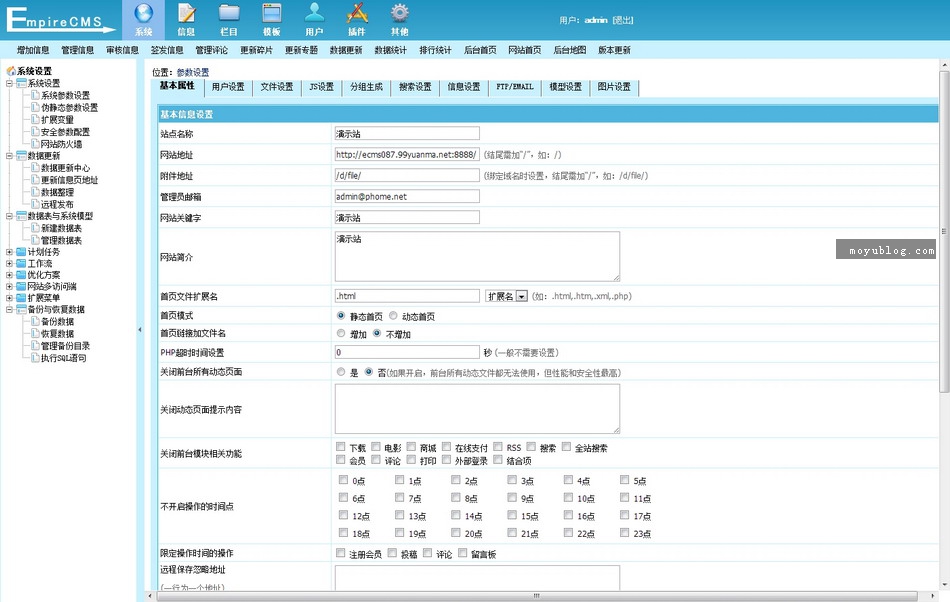The width and height of the screenshot is (950, 602).
Task: Check the 0点 time checkbox
Action: click(344, 480)
